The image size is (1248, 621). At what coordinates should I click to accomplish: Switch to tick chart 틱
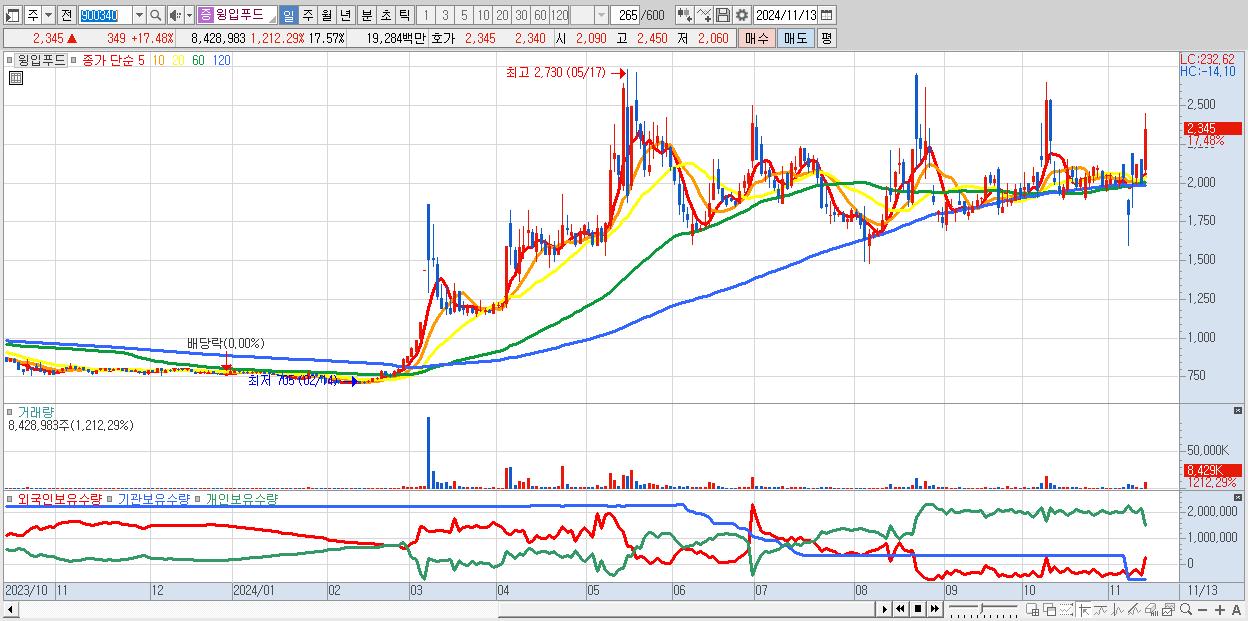click(404, 15)
